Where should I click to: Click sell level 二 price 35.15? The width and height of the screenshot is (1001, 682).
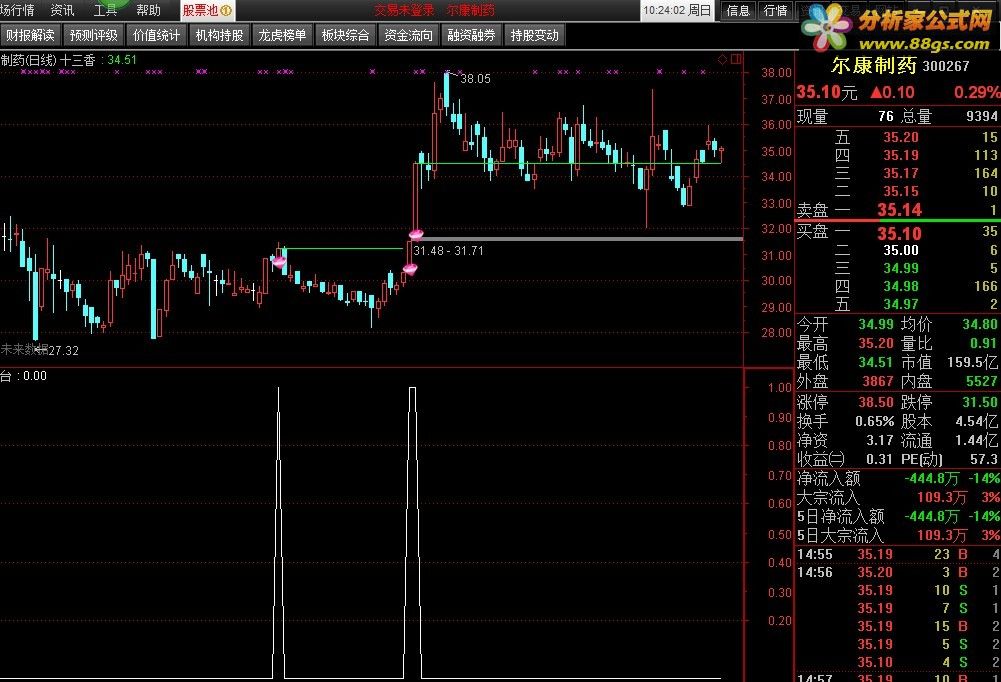point(901,191)
